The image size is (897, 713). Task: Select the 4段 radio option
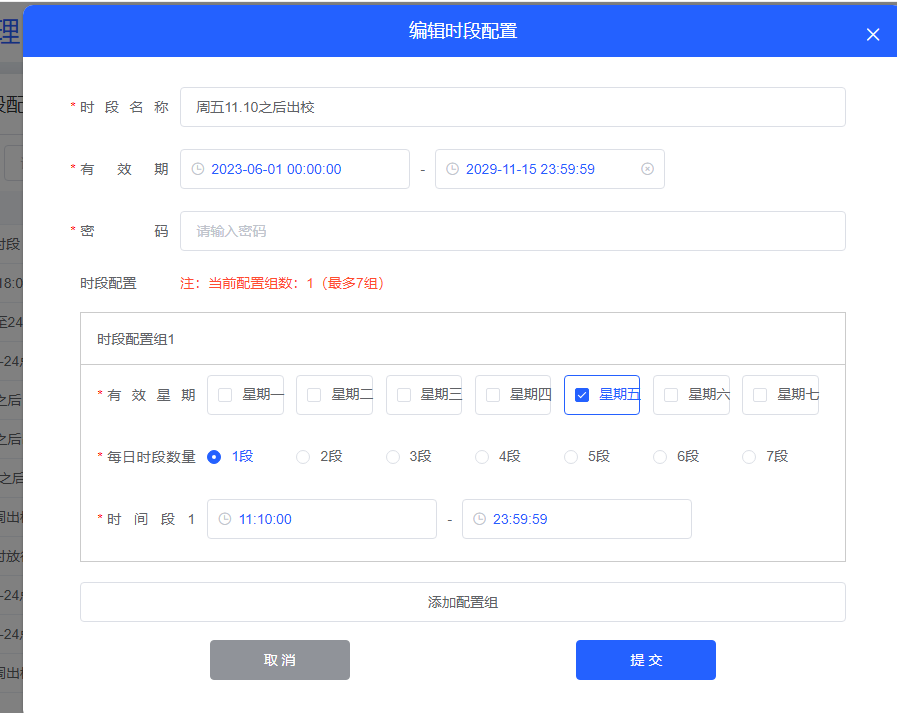coord(482,457)
